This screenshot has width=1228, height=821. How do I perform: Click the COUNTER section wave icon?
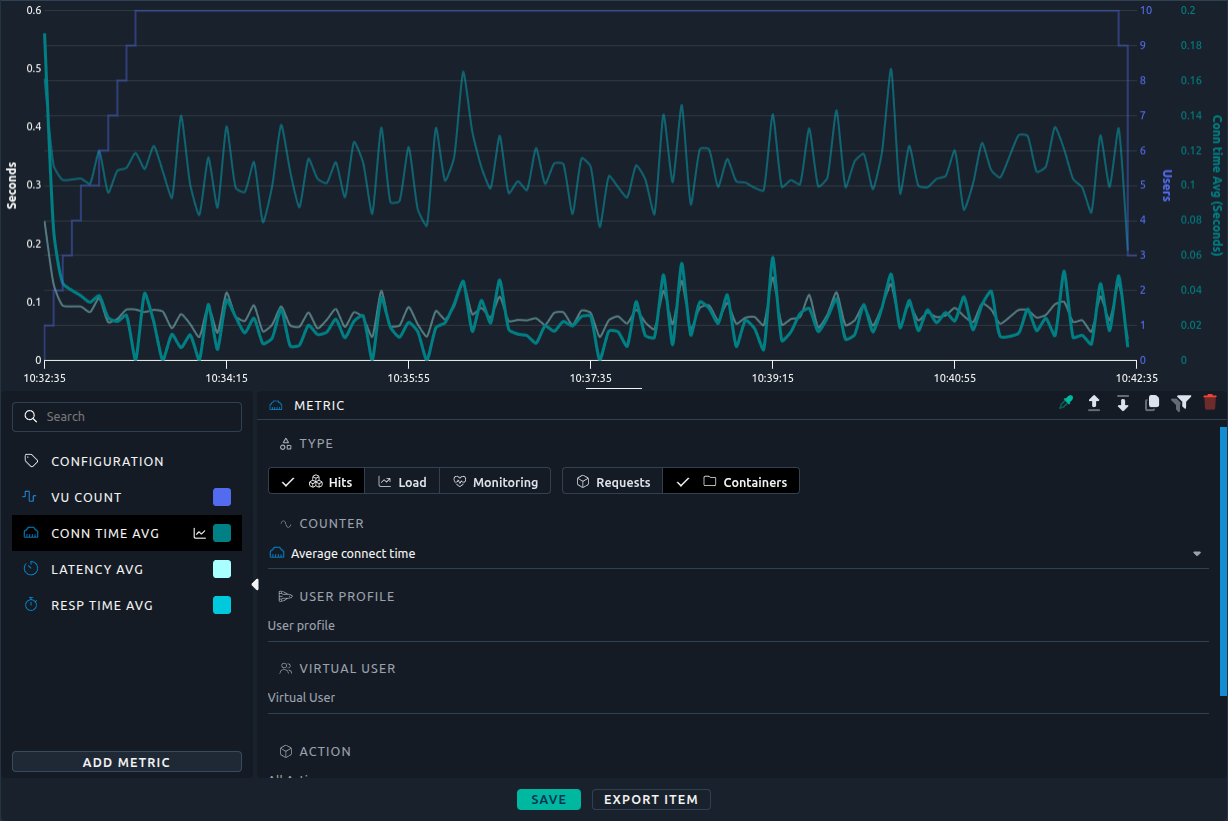[x=285, y=523]
